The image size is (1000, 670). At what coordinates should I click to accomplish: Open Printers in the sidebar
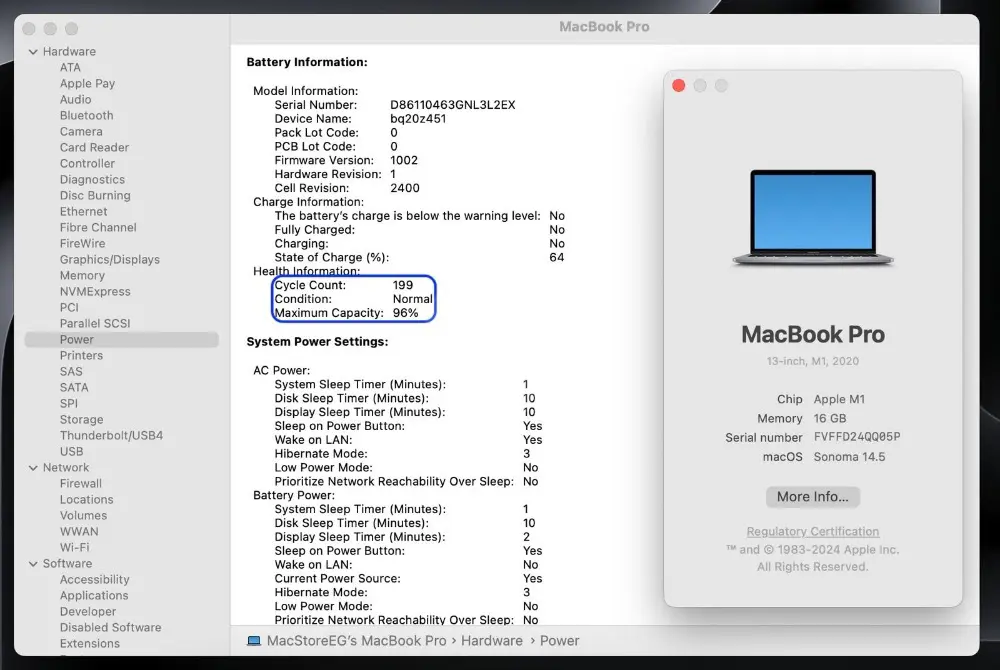pyautogui.click(x=81, y=356)
